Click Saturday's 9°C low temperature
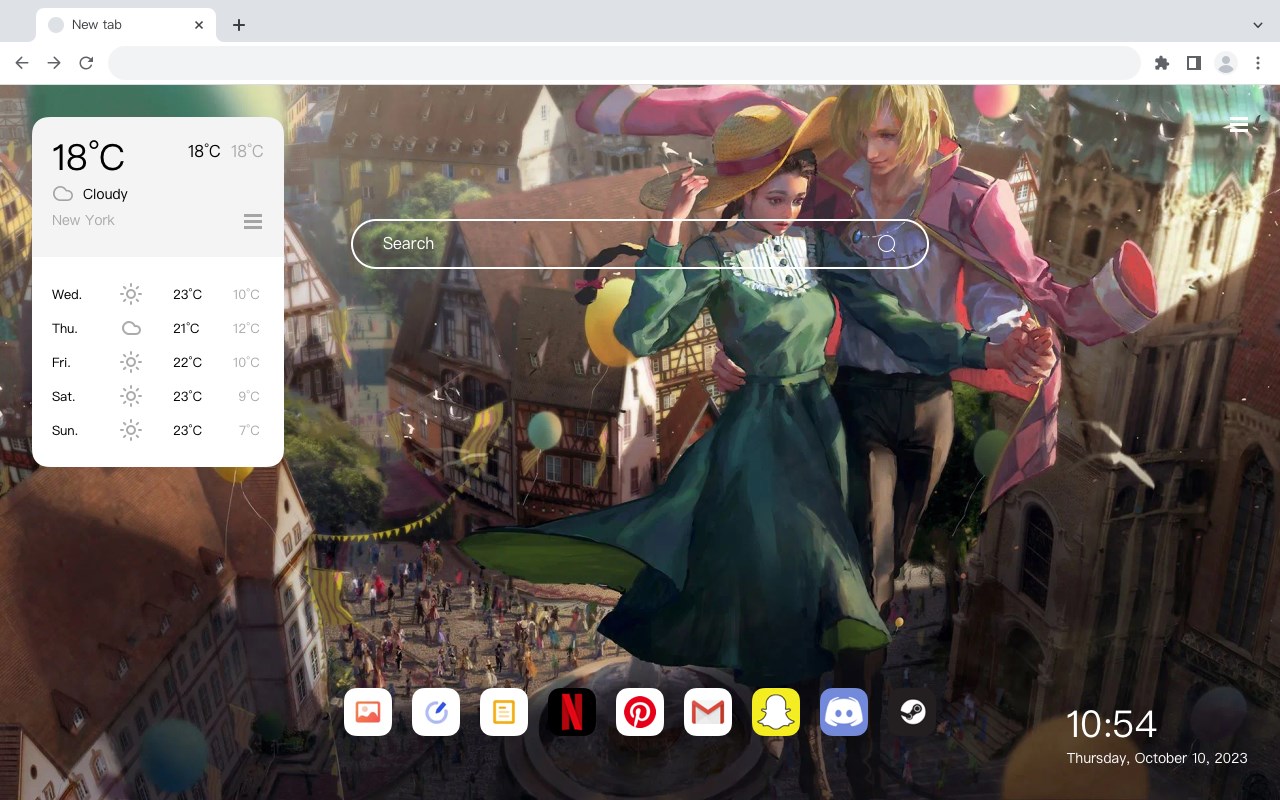Image resolution: width=1280 pixels, height=800 pixels. tap(249, 397)
